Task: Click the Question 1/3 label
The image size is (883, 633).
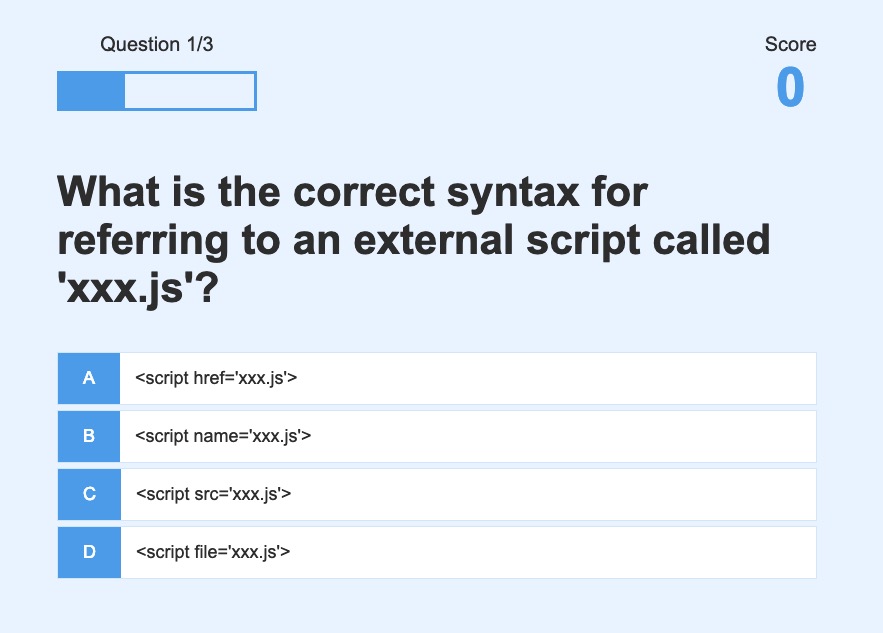Action: point(157,44)
